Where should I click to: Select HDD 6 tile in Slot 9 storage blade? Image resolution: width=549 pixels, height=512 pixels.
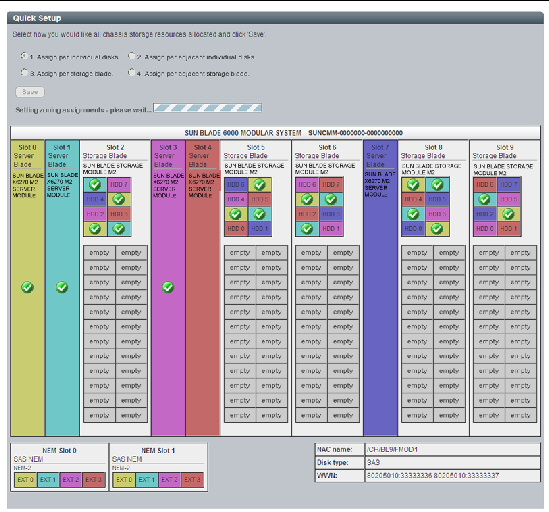point(485,185)
